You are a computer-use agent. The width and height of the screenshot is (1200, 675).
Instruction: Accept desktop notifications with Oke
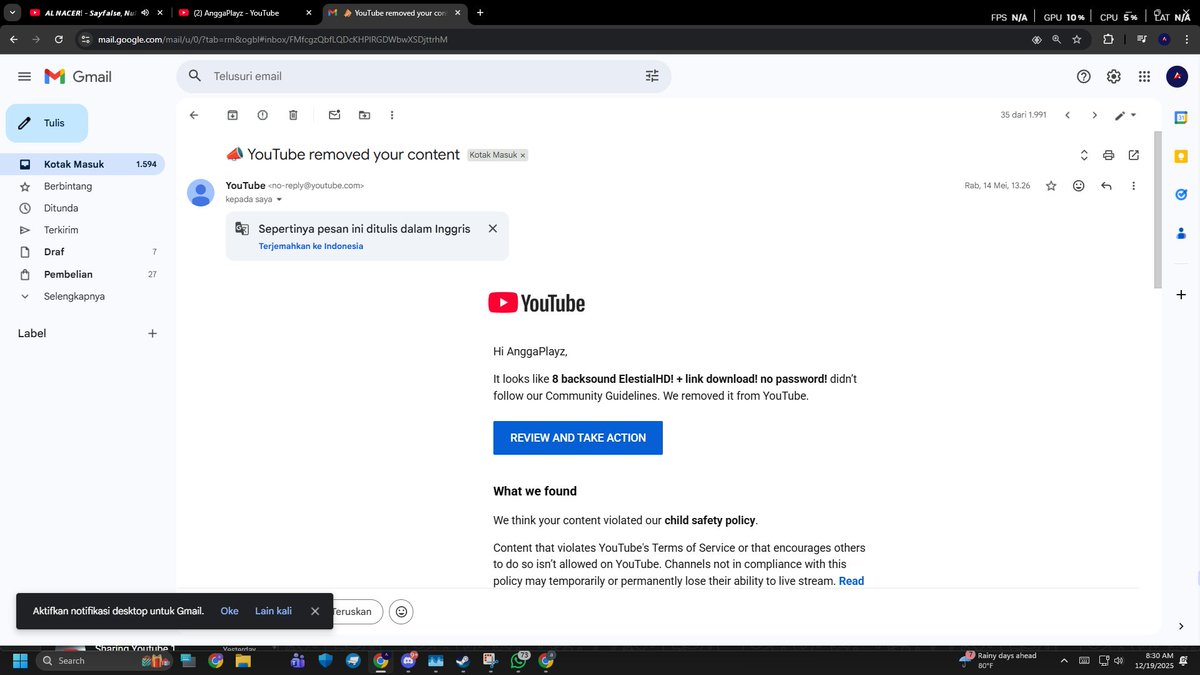[x=229, y=611]
